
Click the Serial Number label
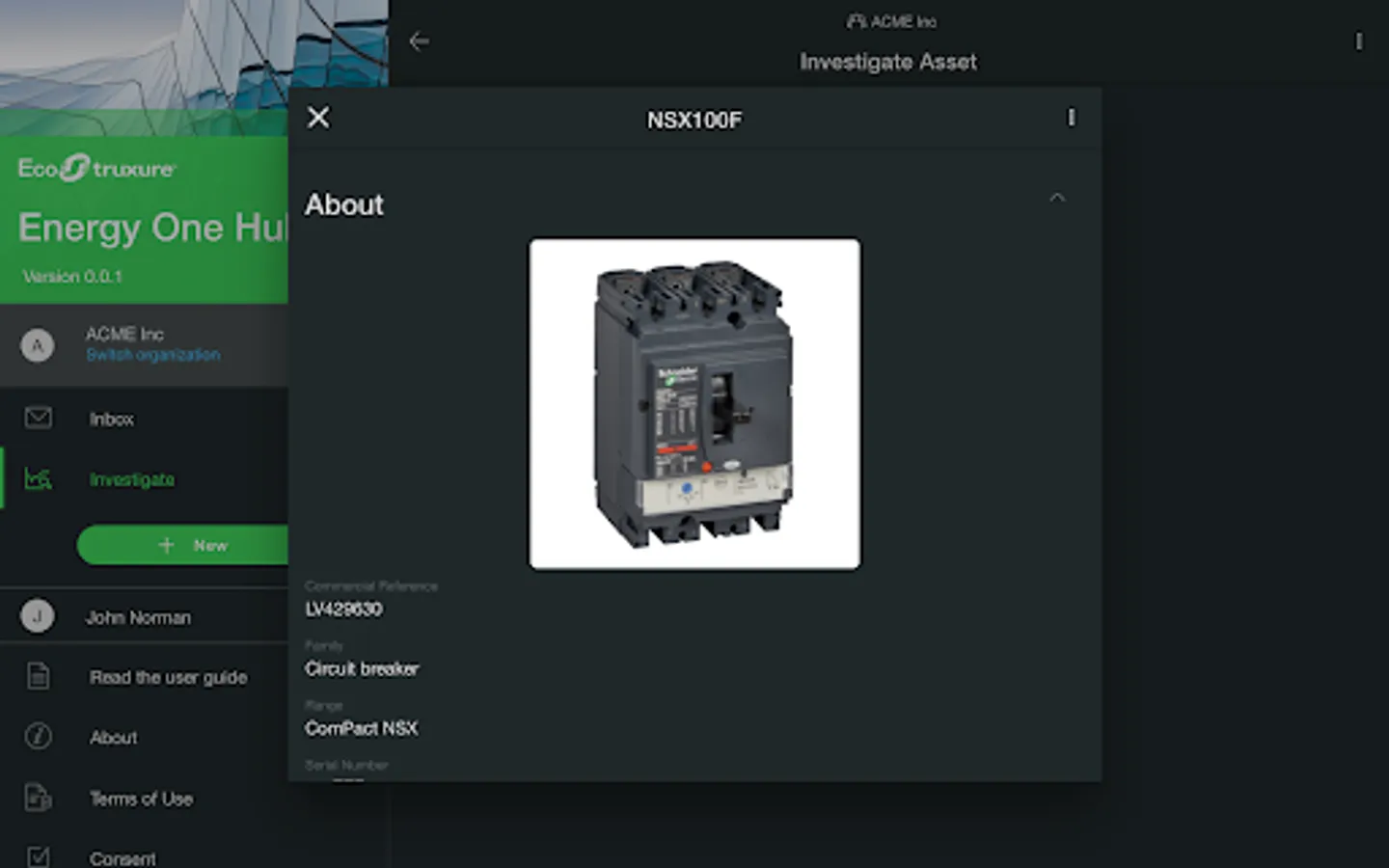(x=346, y=765)
